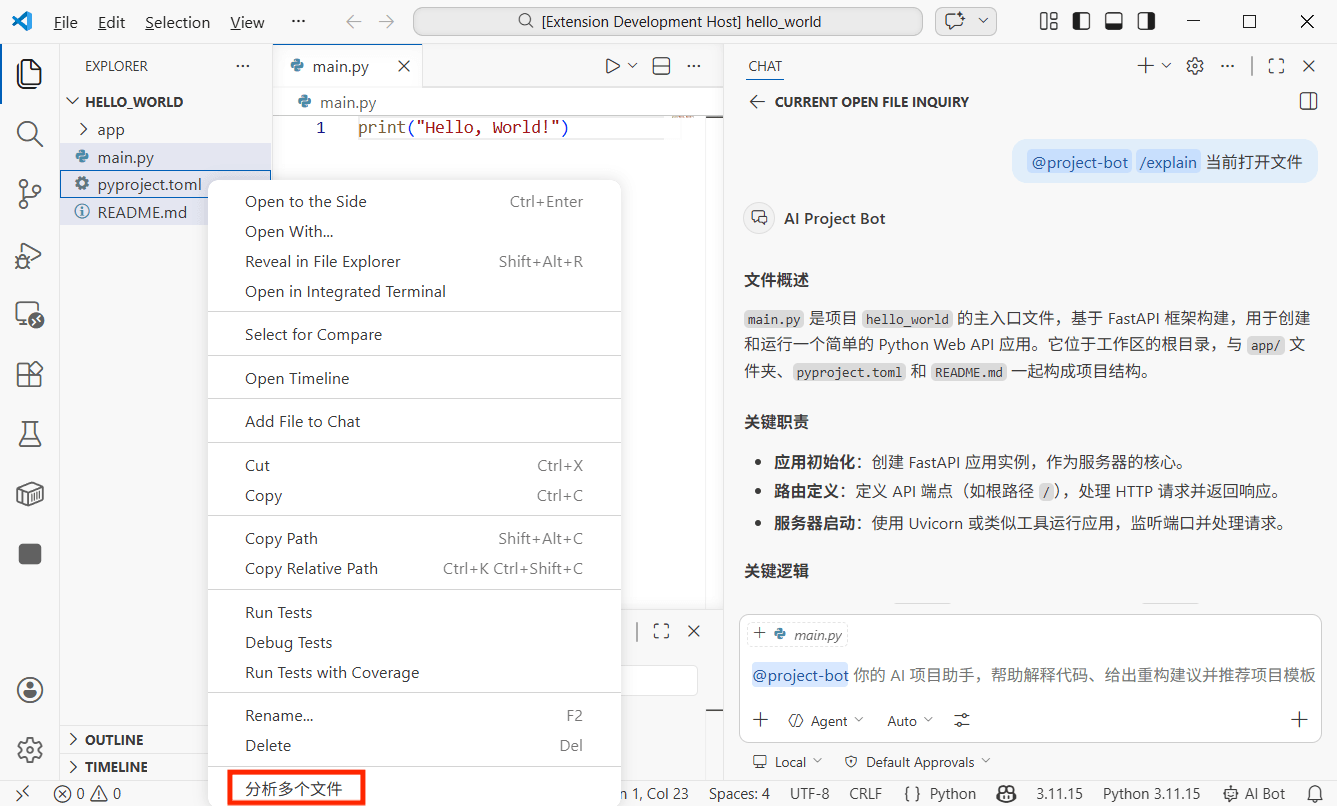Screen dimensions: 1337x806
Task: Toggle the secondary side bar visibility
Action: pyautogui.click(x=1146, y=20)
